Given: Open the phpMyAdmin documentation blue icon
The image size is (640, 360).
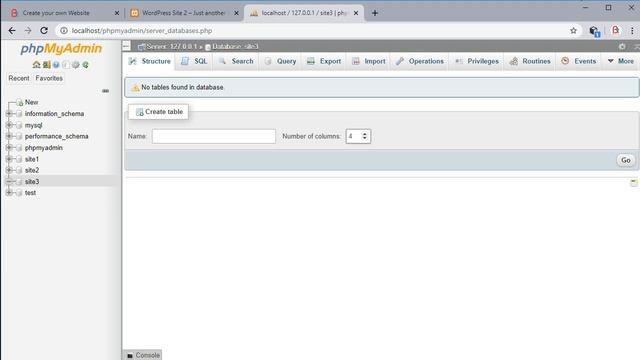Looking at the screenshot, I should point(56,64).
